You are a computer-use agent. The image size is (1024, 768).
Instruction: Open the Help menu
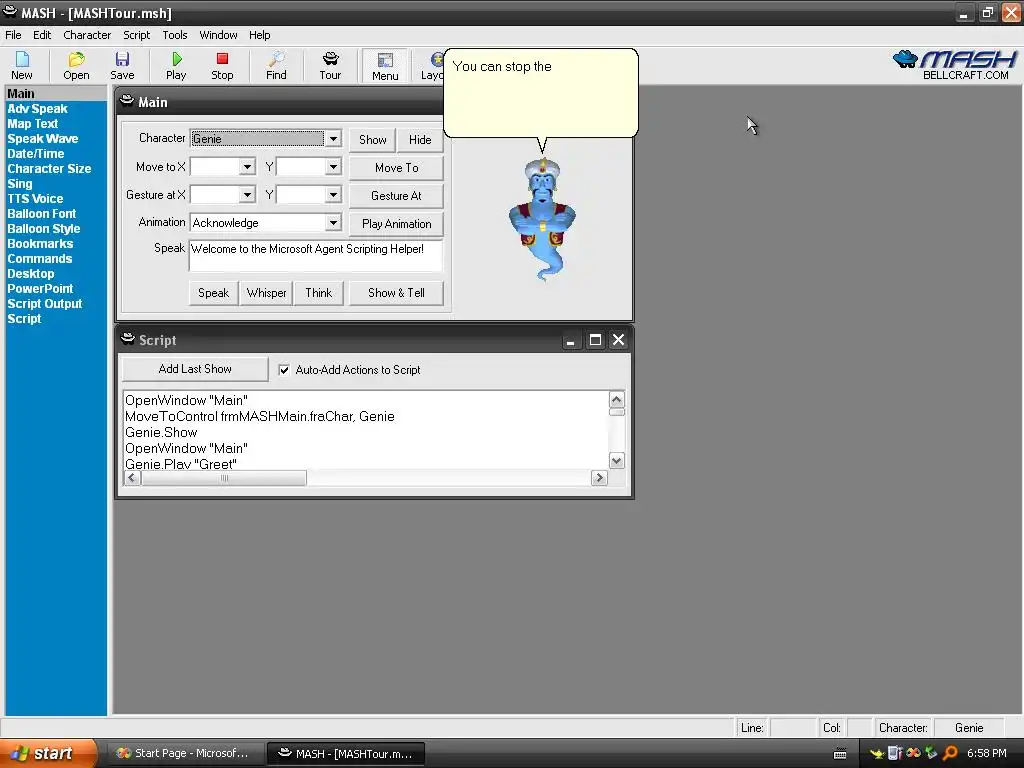click(259, 35)
